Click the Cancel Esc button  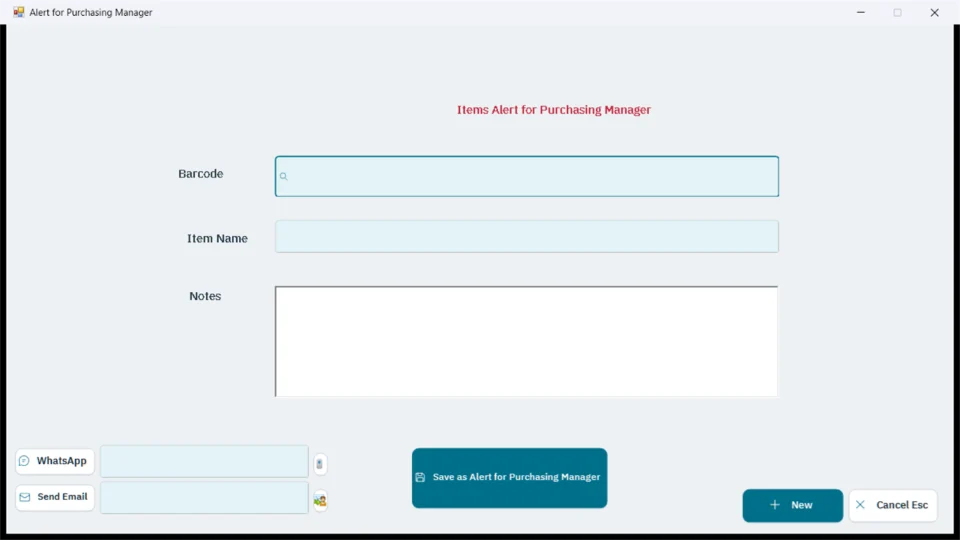893,505
